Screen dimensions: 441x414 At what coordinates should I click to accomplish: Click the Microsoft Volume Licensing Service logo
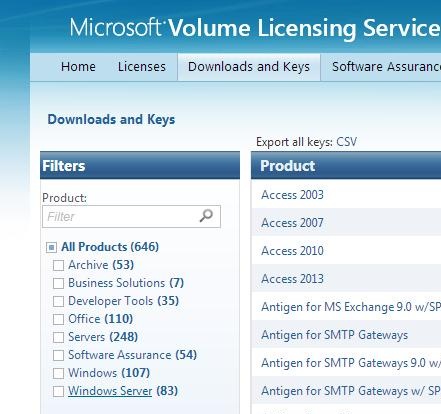tap(255, 28)
